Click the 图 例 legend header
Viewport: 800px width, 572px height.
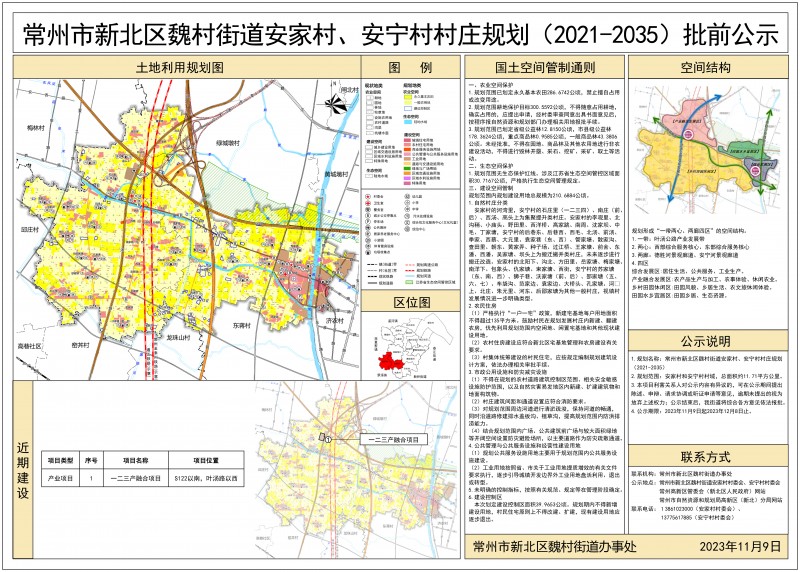tap(411, 67)
